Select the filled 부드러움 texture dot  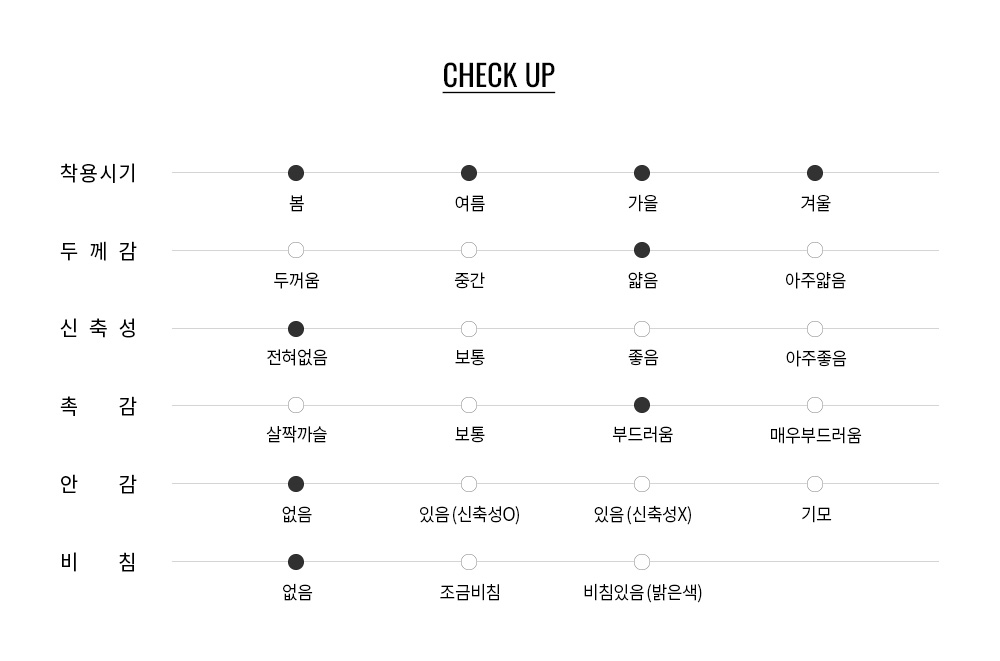(x=642, y=405)
